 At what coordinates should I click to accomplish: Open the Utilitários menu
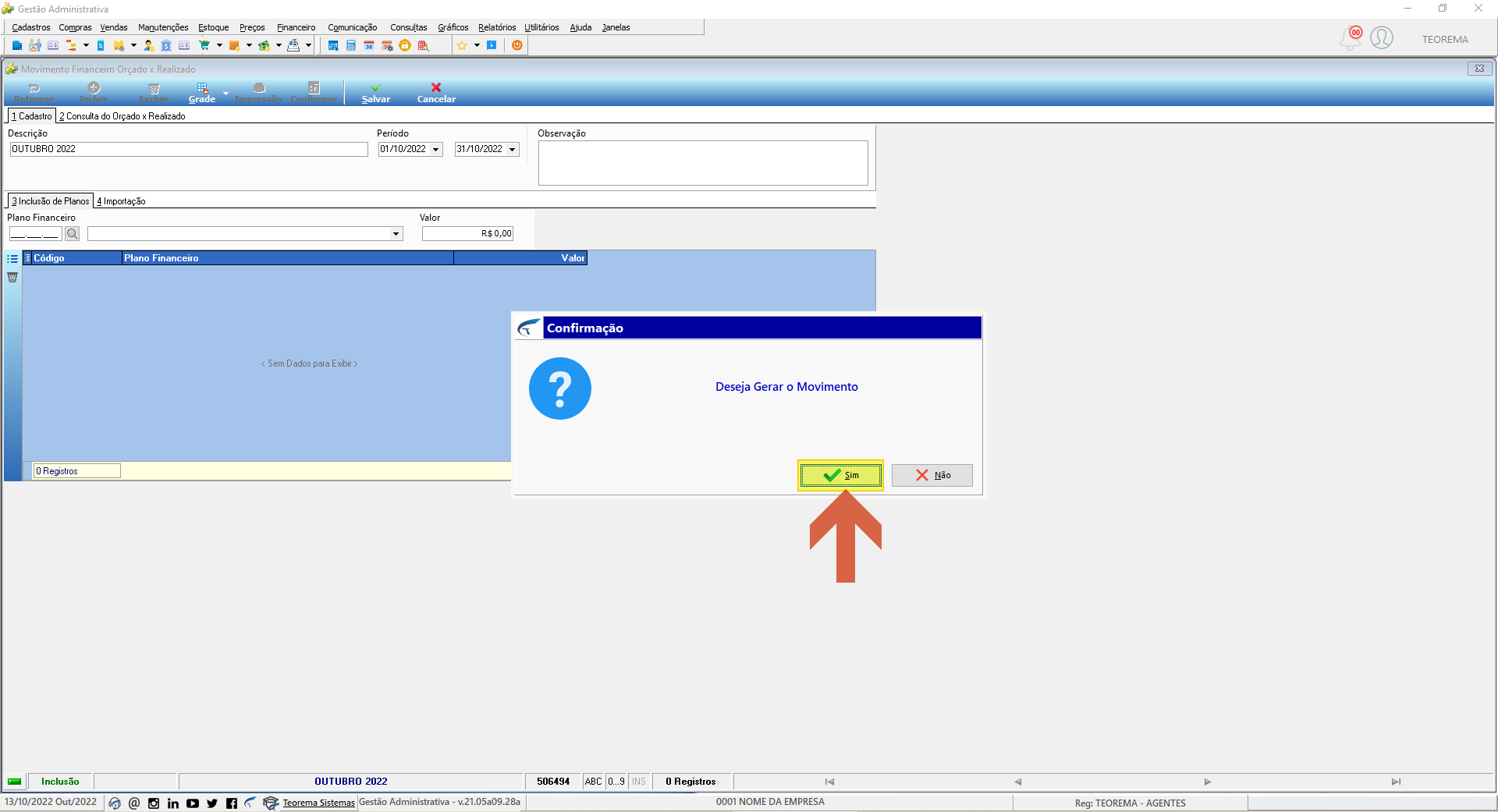tap(541, 27)
